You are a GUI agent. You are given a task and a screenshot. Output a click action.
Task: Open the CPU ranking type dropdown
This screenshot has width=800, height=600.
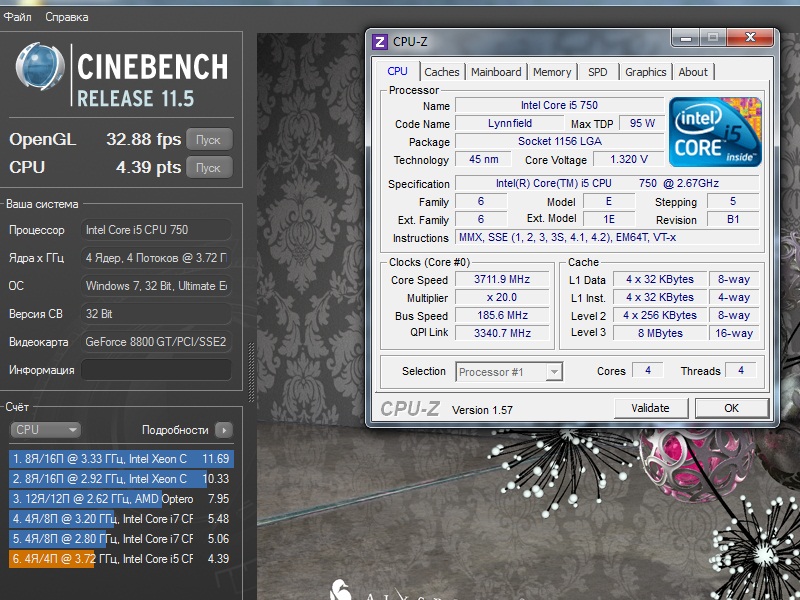[x=45, y=430]
